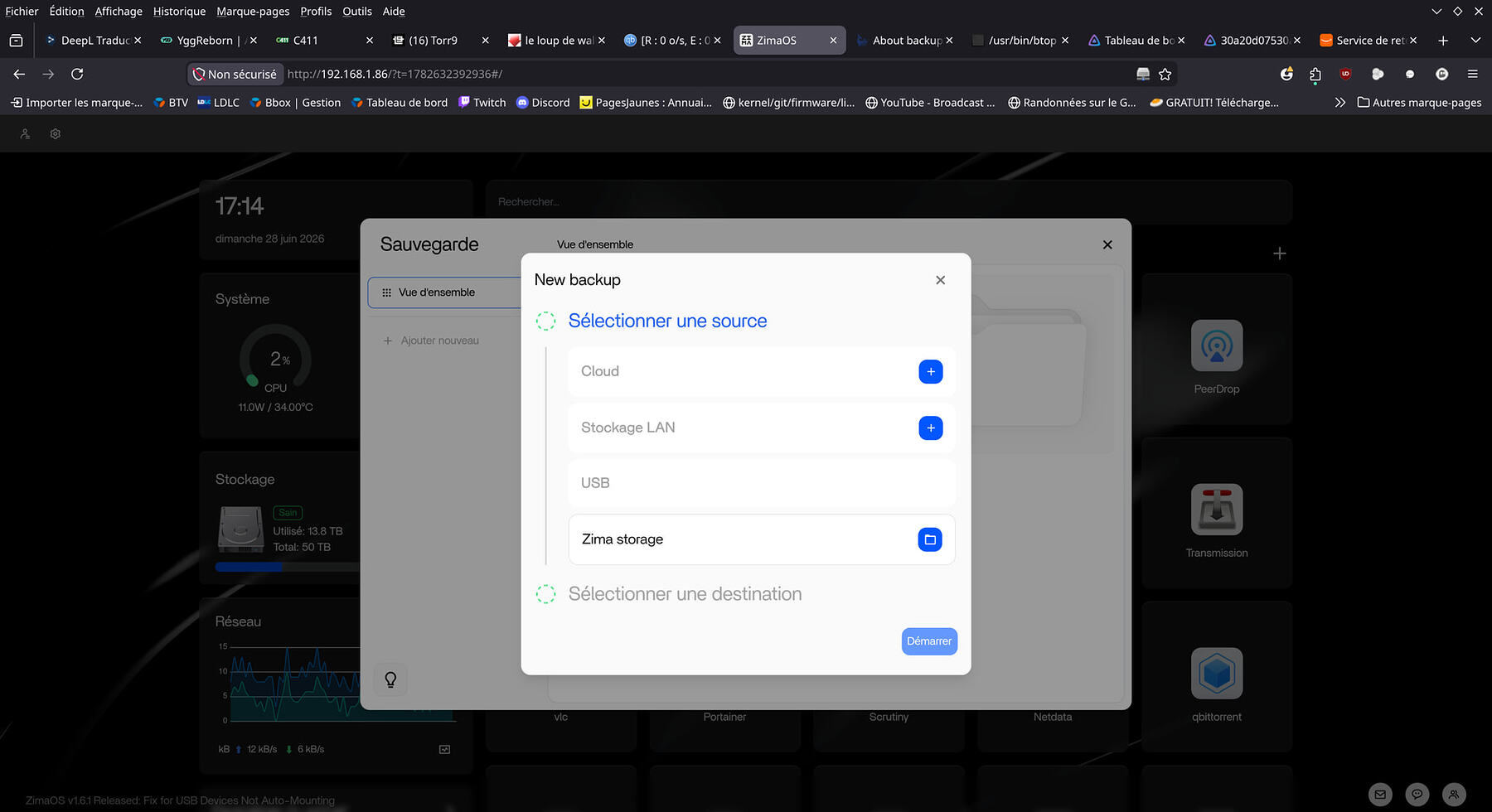Screen dimensions: 1492x812
Task: Open the Marque-pages menu
Action: coord(253,12)
